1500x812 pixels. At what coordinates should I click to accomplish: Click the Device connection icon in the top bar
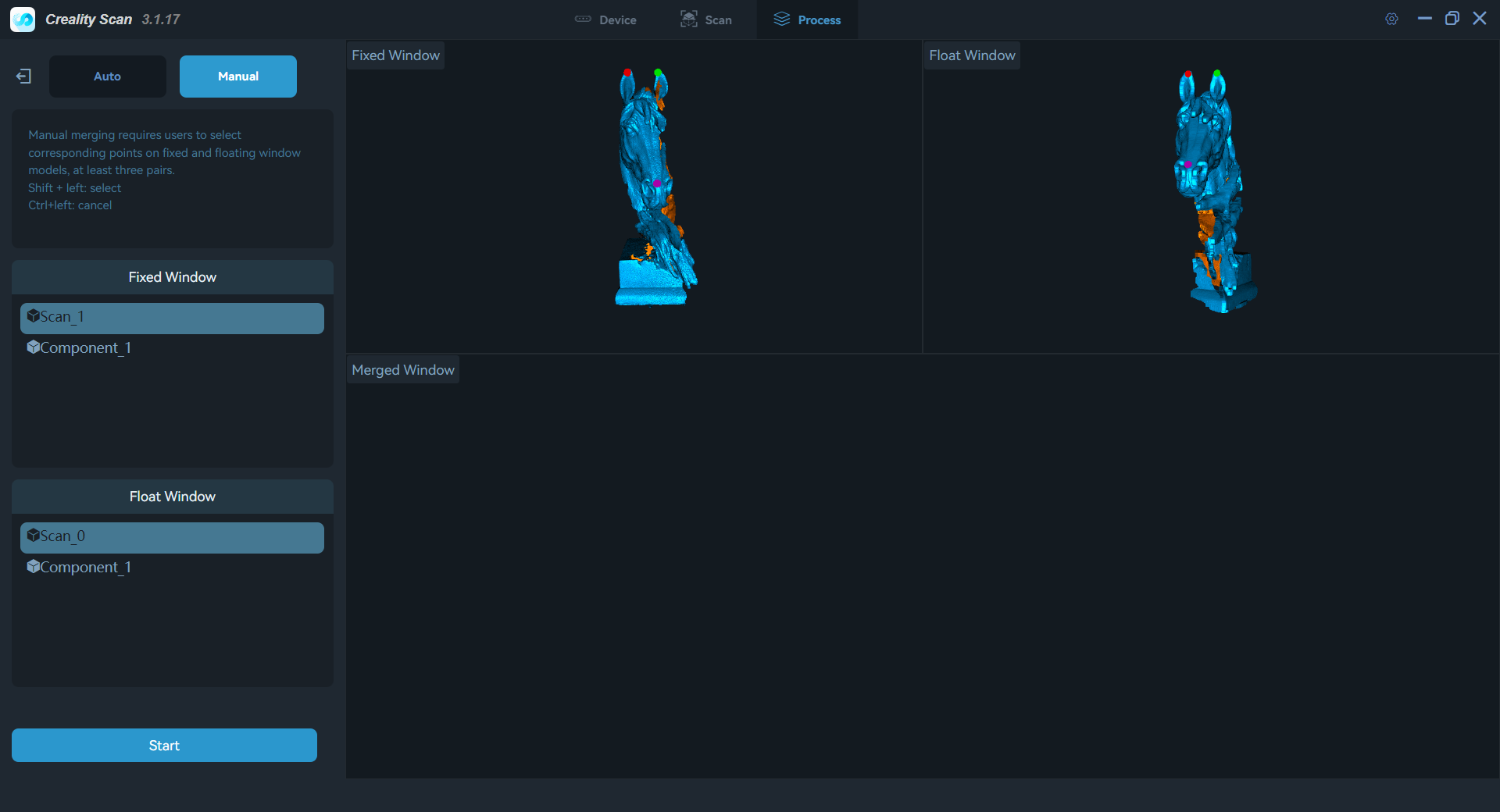pyautogui.click(x=583, y=19)
